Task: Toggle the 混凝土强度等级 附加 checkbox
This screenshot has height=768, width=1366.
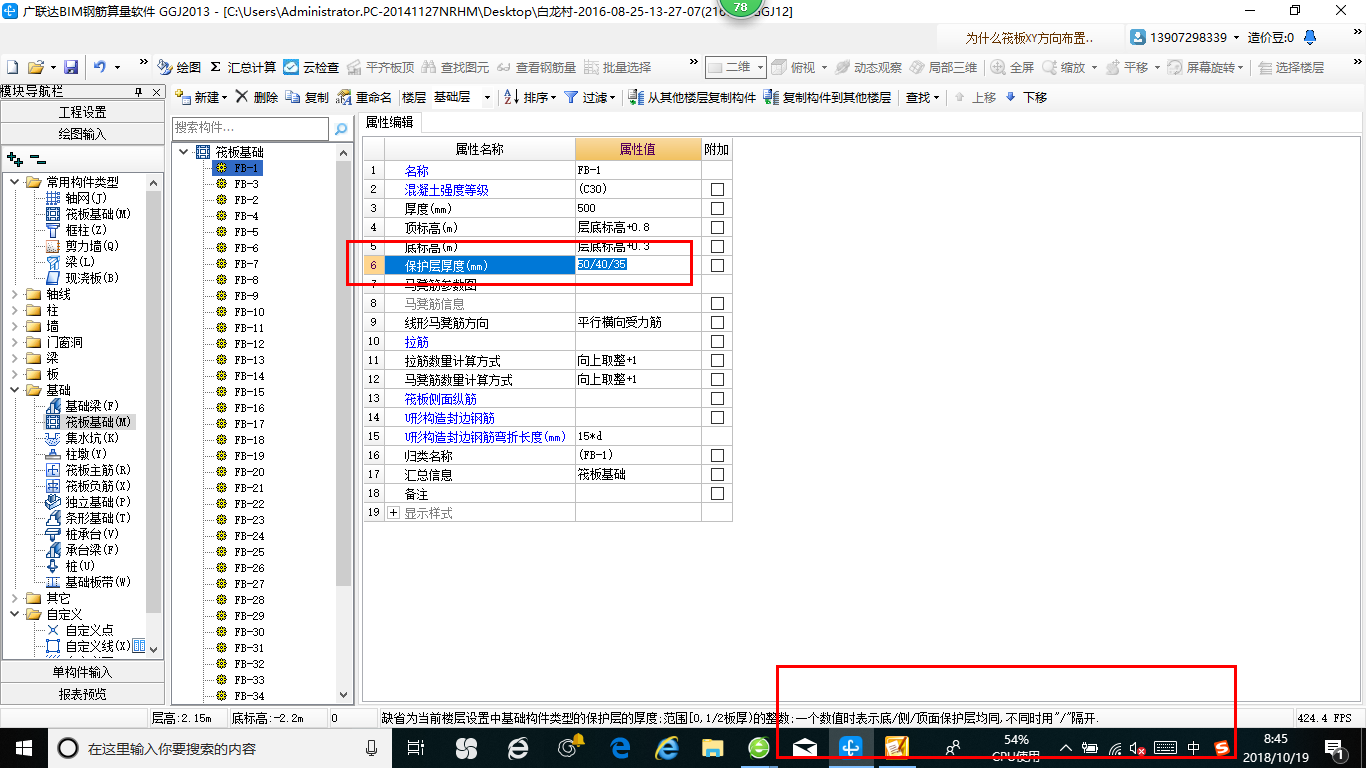Action: 717,190
